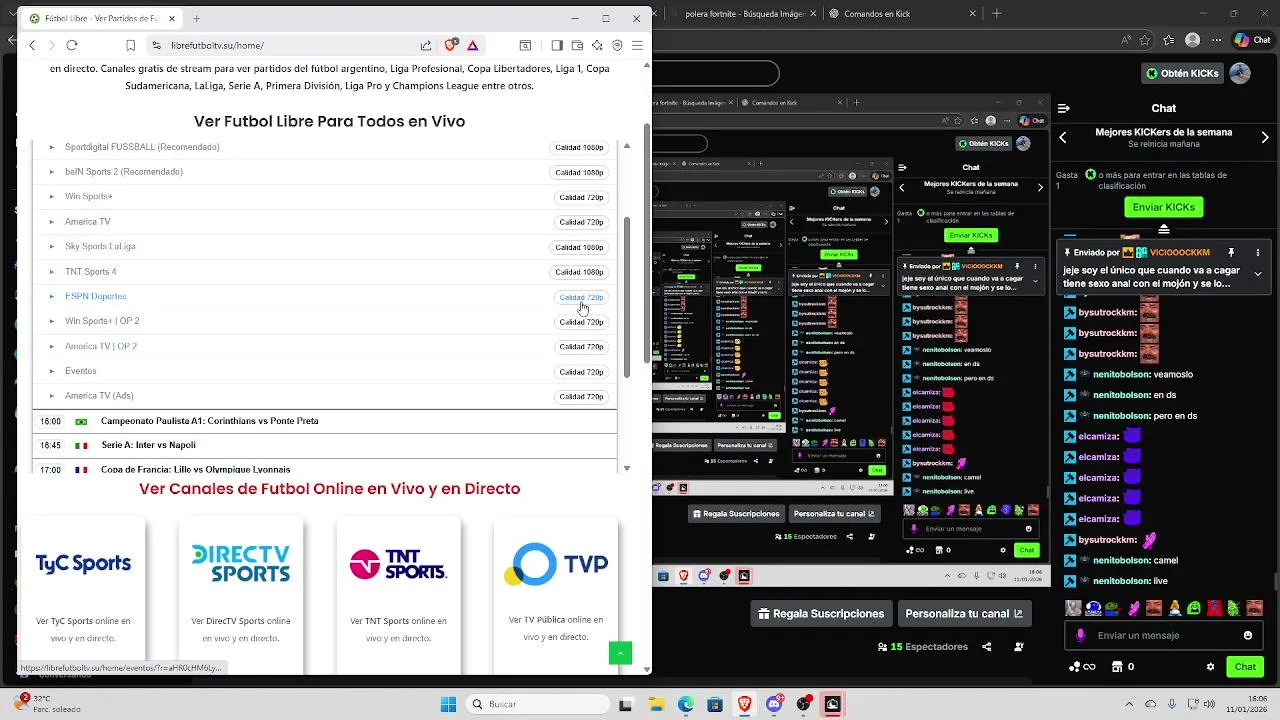The image size is (1280, 720).
Task: Open emoji picker in Kick message box
Action: coord(1250,635)
